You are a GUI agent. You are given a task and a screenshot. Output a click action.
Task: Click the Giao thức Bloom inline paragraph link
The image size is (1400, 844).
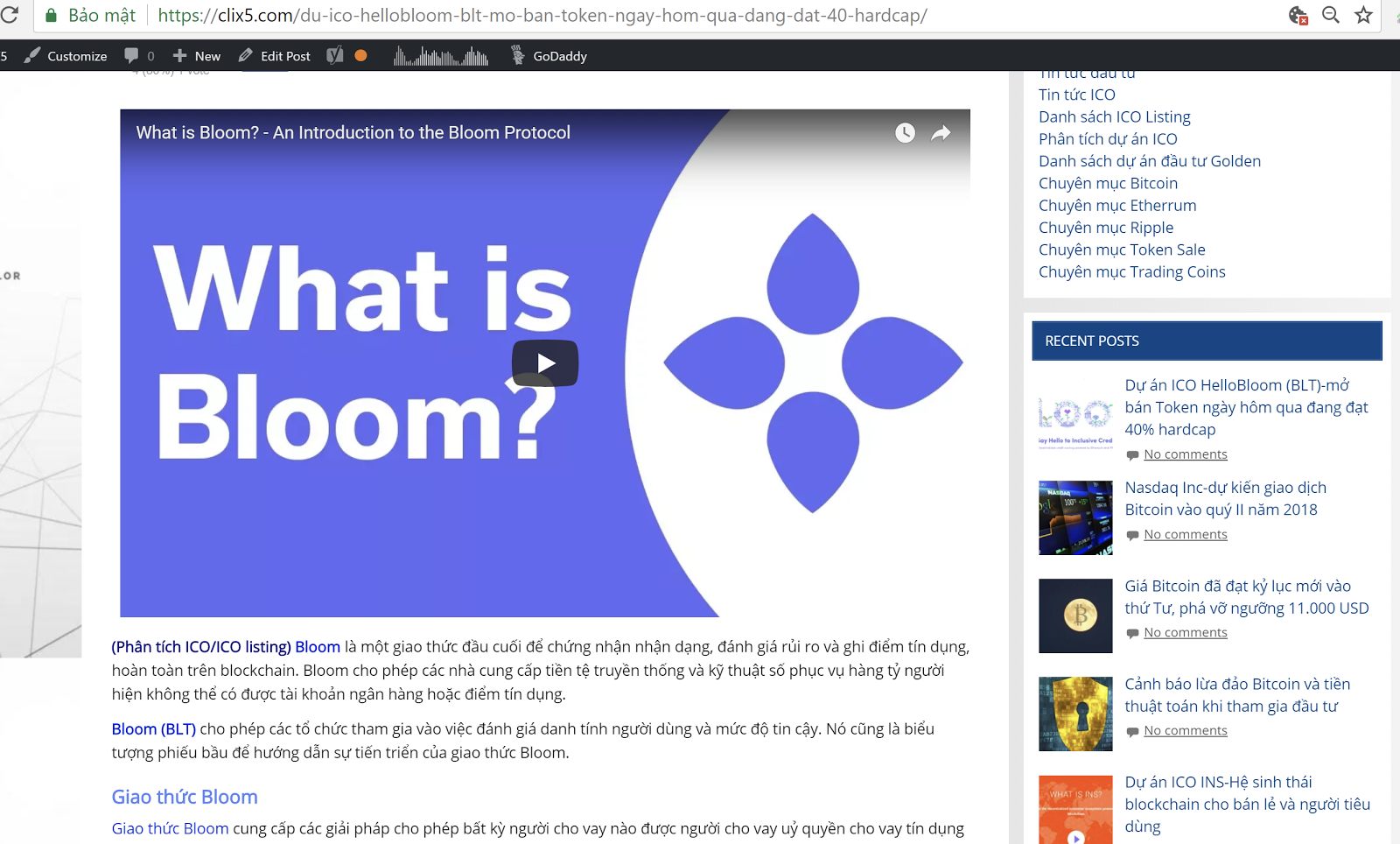[170, 828]
